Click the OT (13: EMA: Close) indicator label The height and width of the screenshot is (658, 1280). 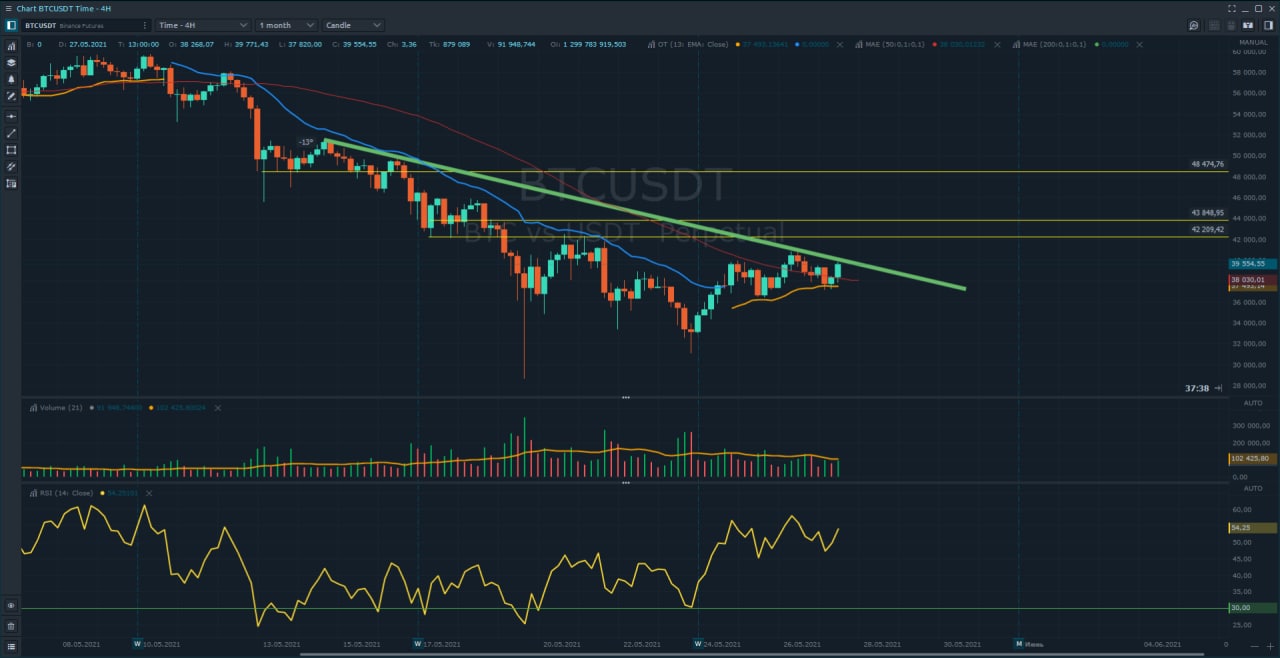tap(692, 44)
